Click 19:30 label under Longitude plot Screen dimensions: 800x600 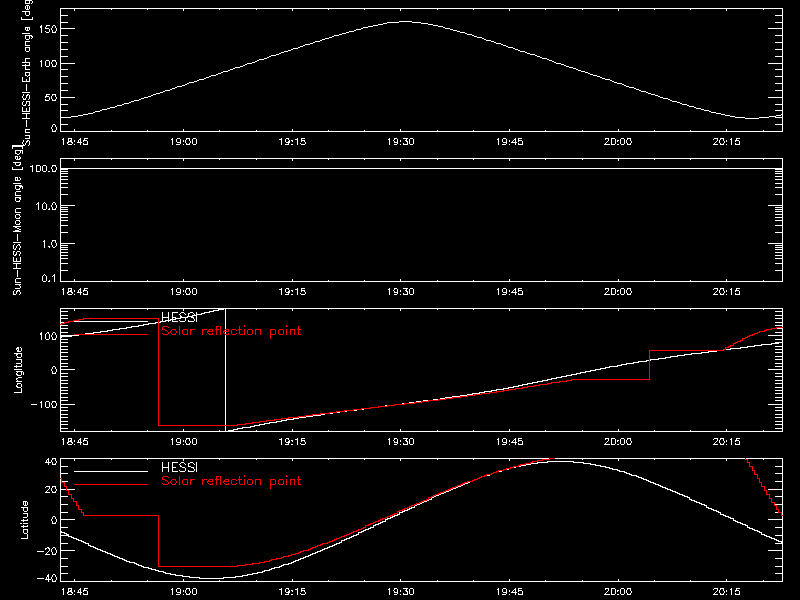[x=401, y=442]
